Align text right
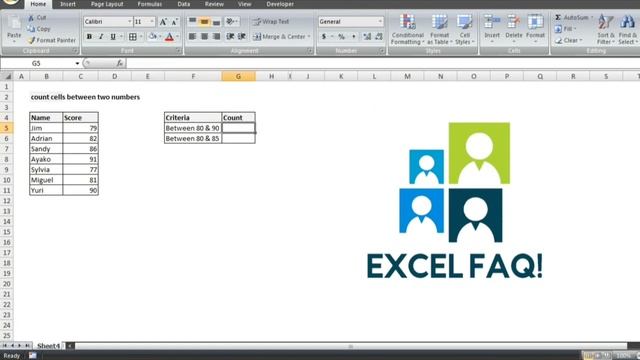This screenshot has width=640, height=360. [x=216, y=37]
